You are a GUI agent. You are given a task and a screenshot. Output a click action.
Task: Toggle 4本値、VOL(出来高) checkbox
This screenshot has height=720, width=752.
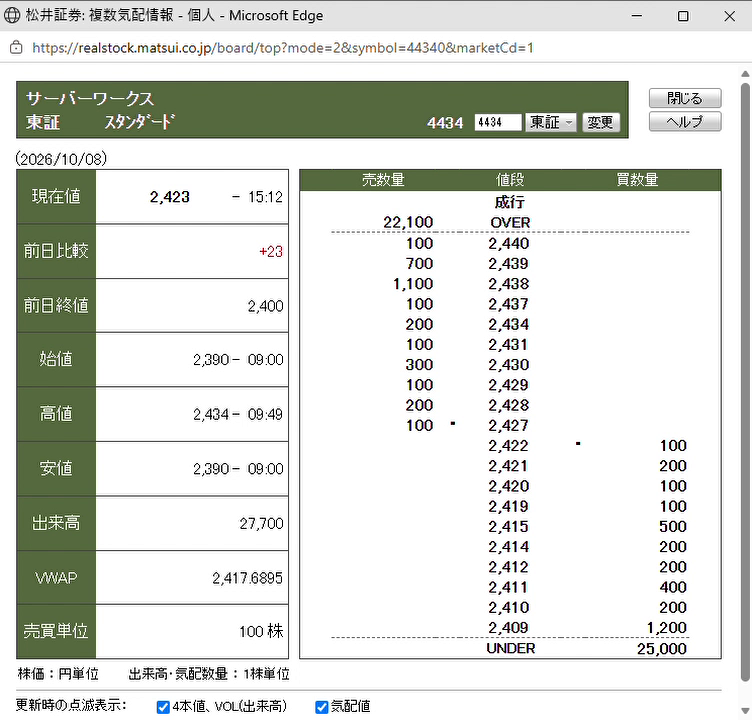click(x=163, y=707)
